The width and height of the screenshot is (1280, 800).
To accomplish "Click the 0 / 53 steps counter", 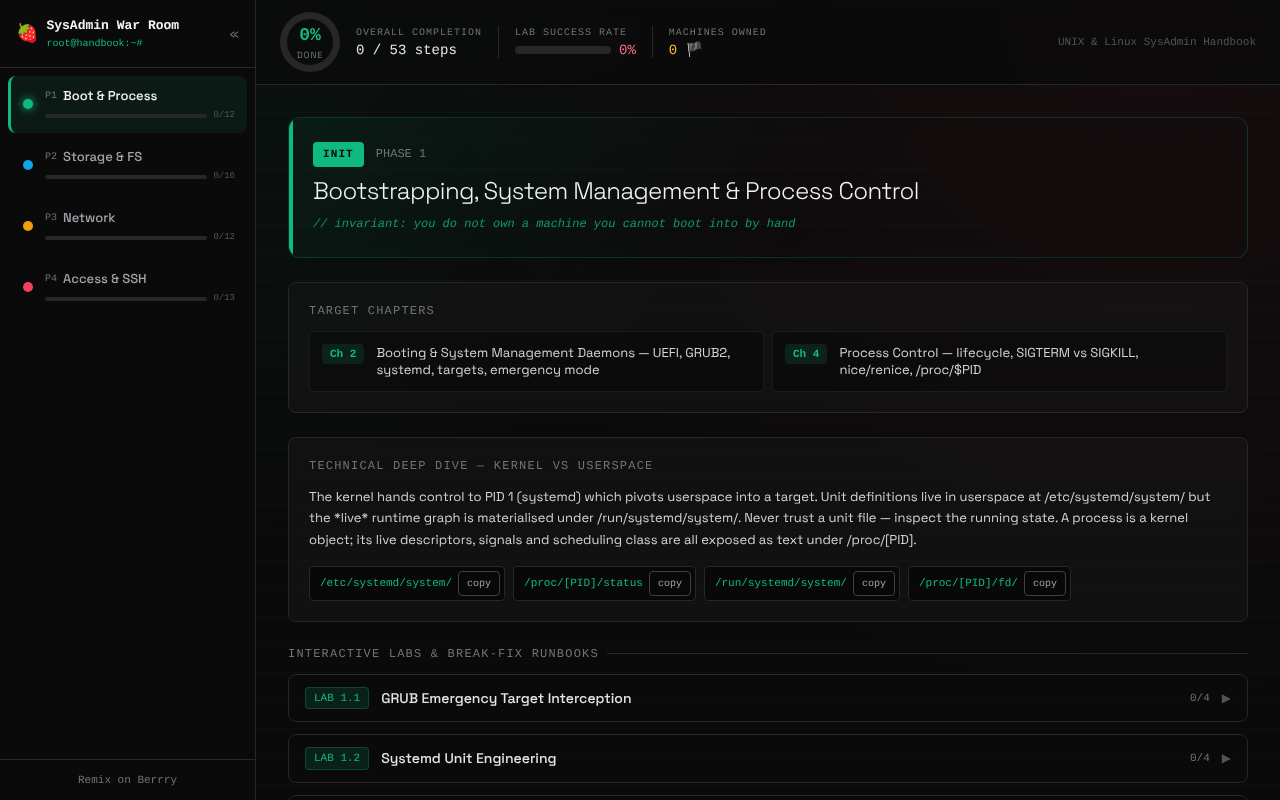I will (x=406, y=50).
